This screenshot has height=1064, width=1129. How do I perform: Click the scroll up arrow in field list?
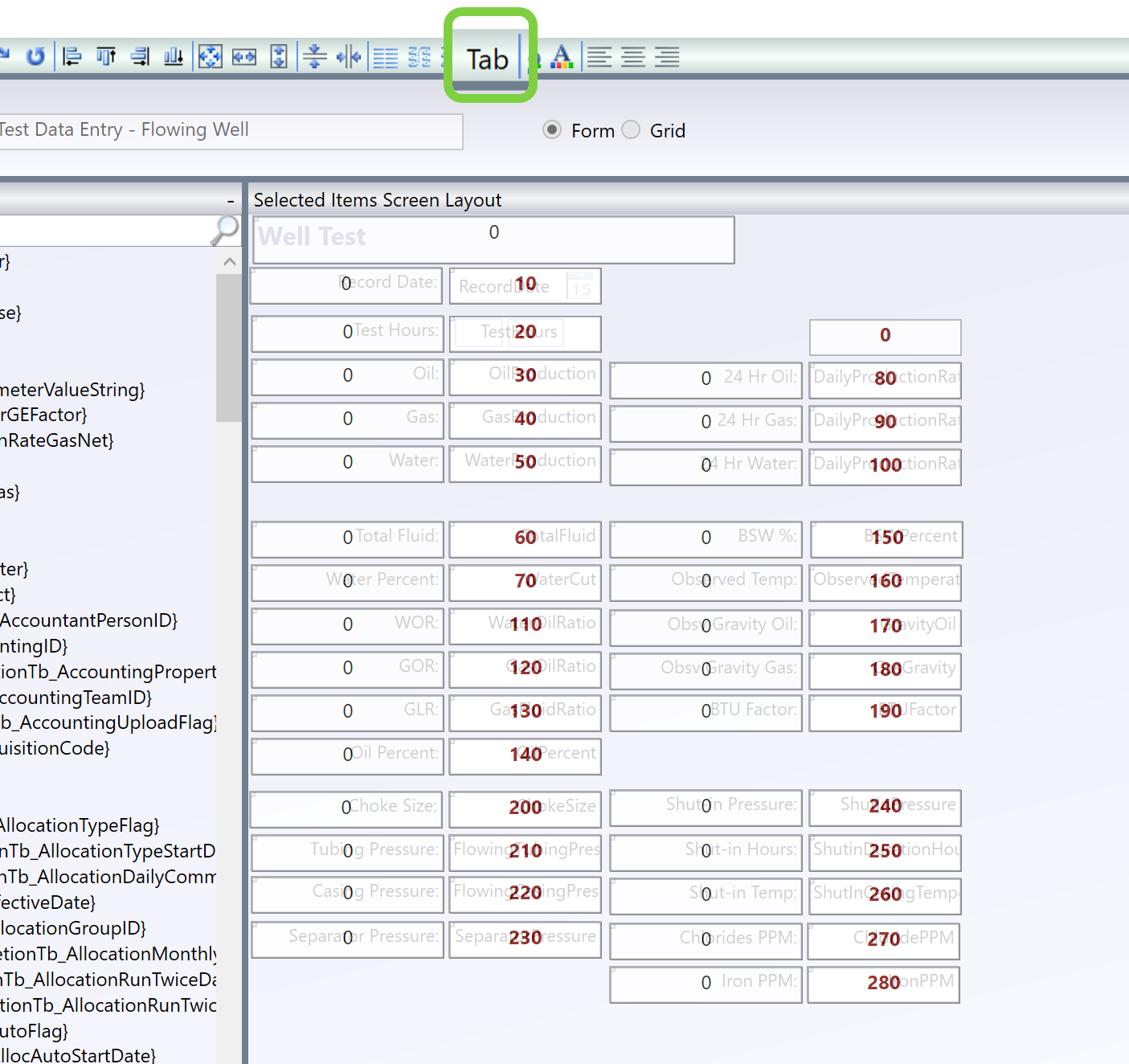(x=229, y=262)
